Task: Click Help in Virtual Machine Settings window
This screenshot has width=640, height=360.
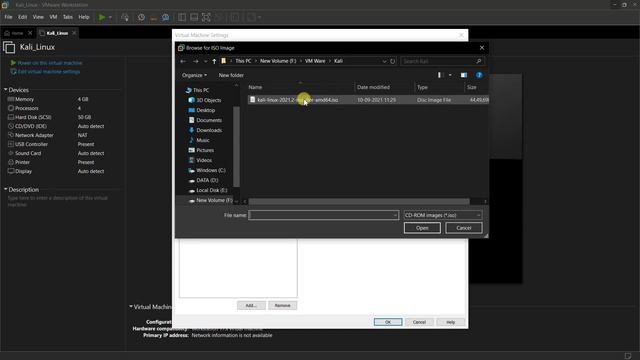Action: click(450, 322)
